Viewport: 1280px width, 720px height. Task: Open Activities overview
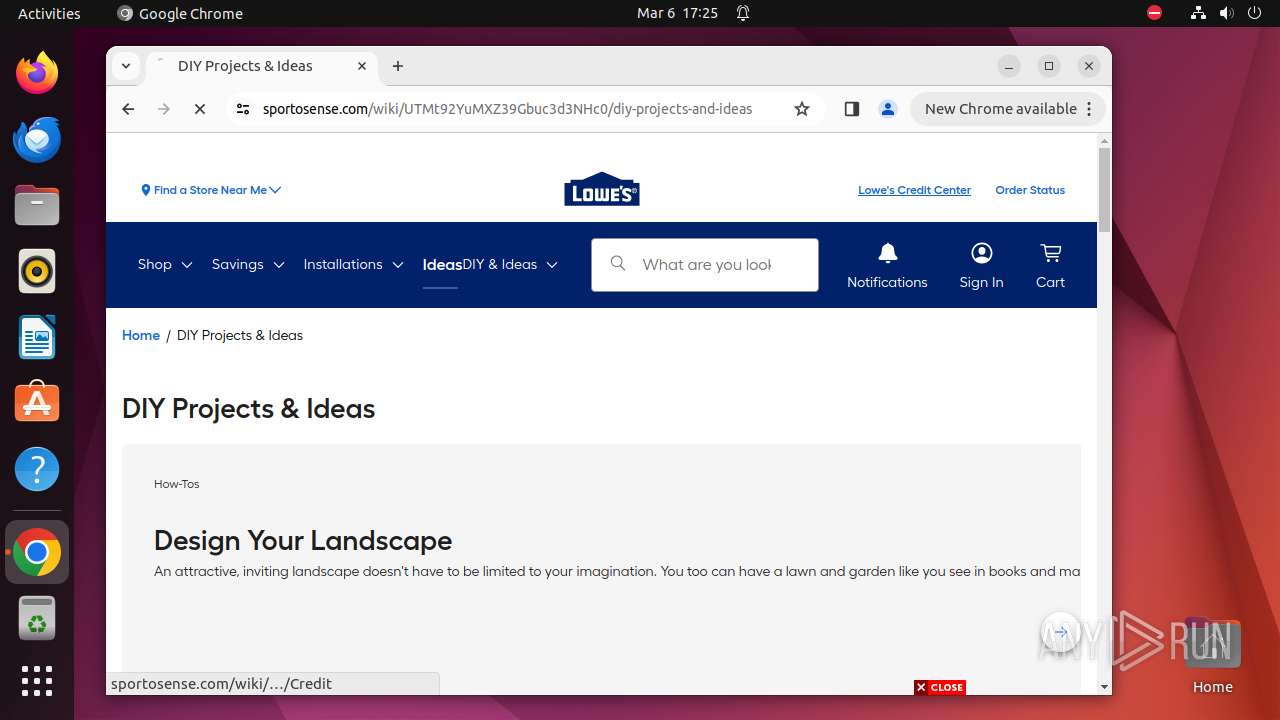49,13
